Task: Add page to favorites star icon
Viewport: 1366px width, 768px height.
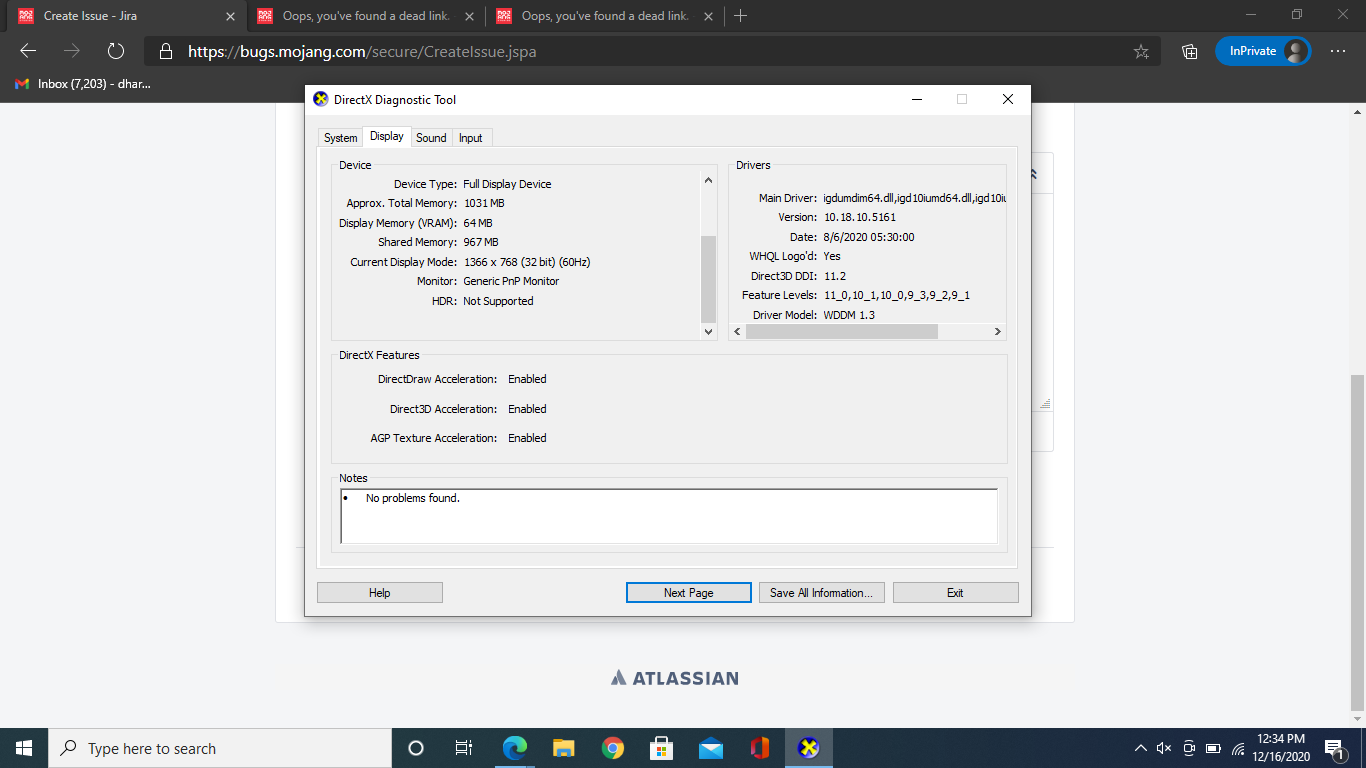Action: [1141, 51]
